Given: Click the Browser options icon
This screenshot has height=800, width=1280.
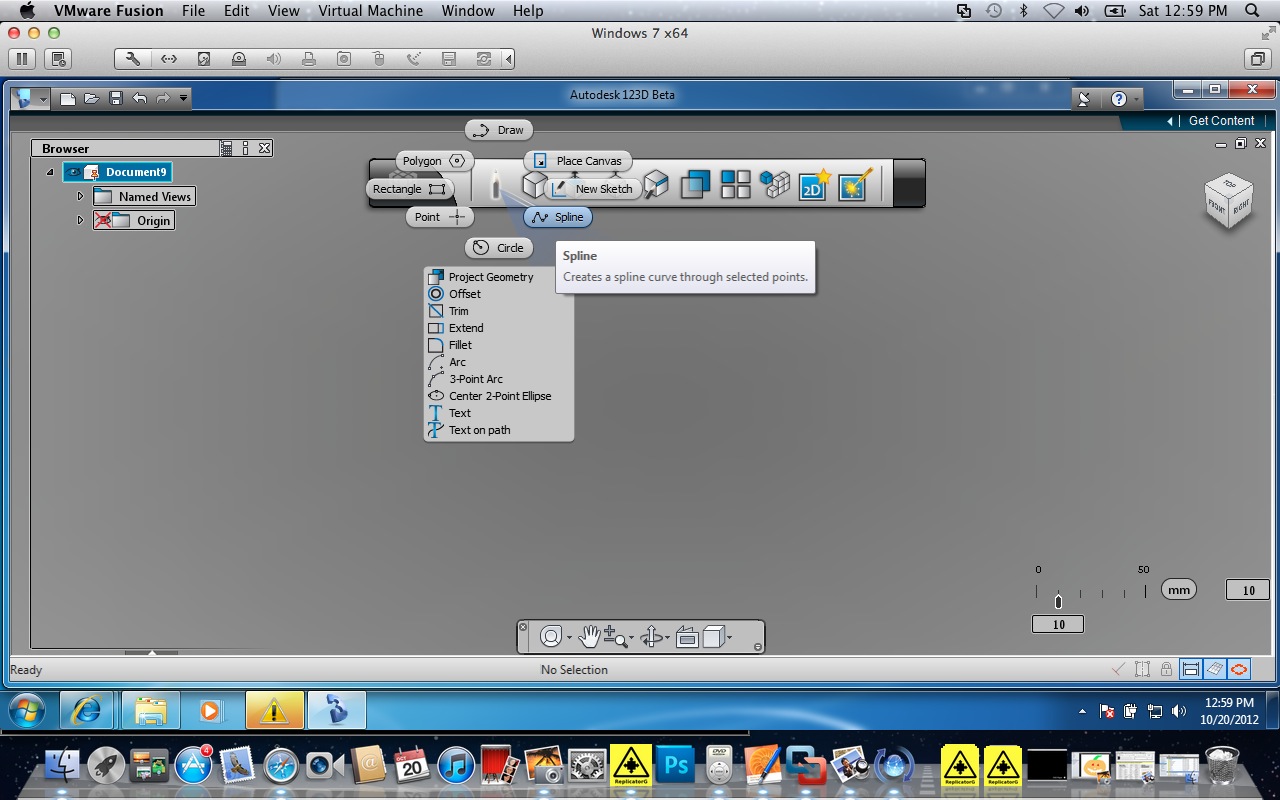Looking at the screenshot, I should (246, 148).
